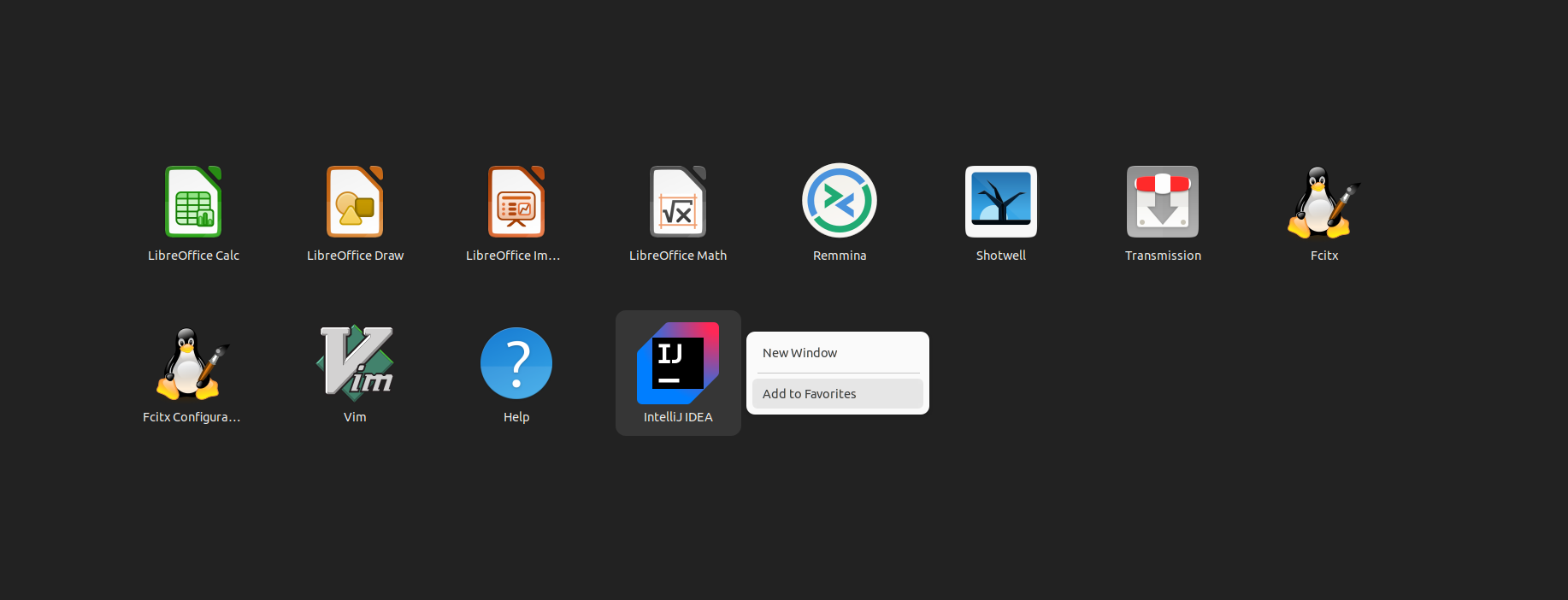
Task: Click the 'Vim' label text
Action: (x=355, y=417)
